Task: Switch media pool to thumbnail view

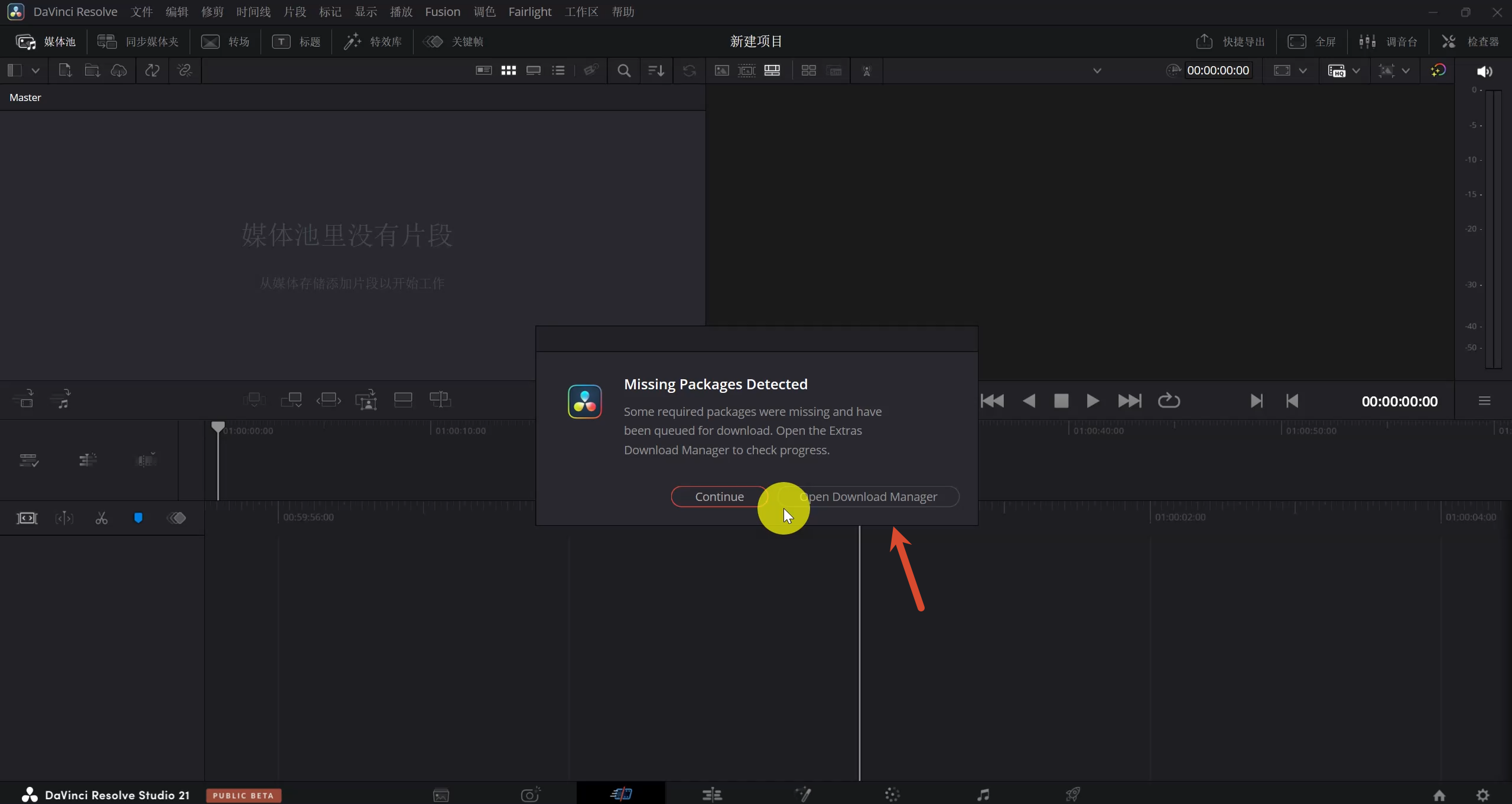Action: [x=509, y=71]
